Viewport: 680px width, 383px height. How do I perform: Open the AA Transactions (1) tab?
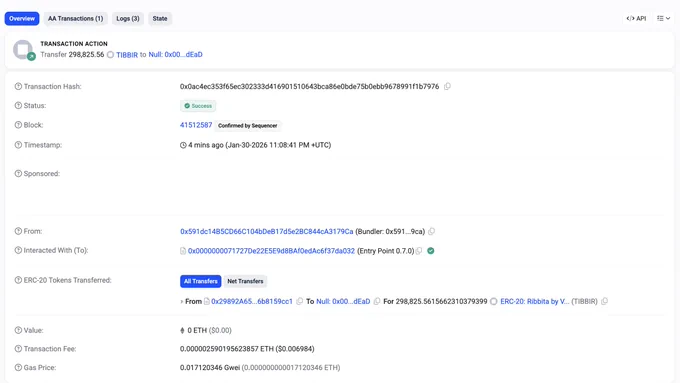click(x=75, y=19)
